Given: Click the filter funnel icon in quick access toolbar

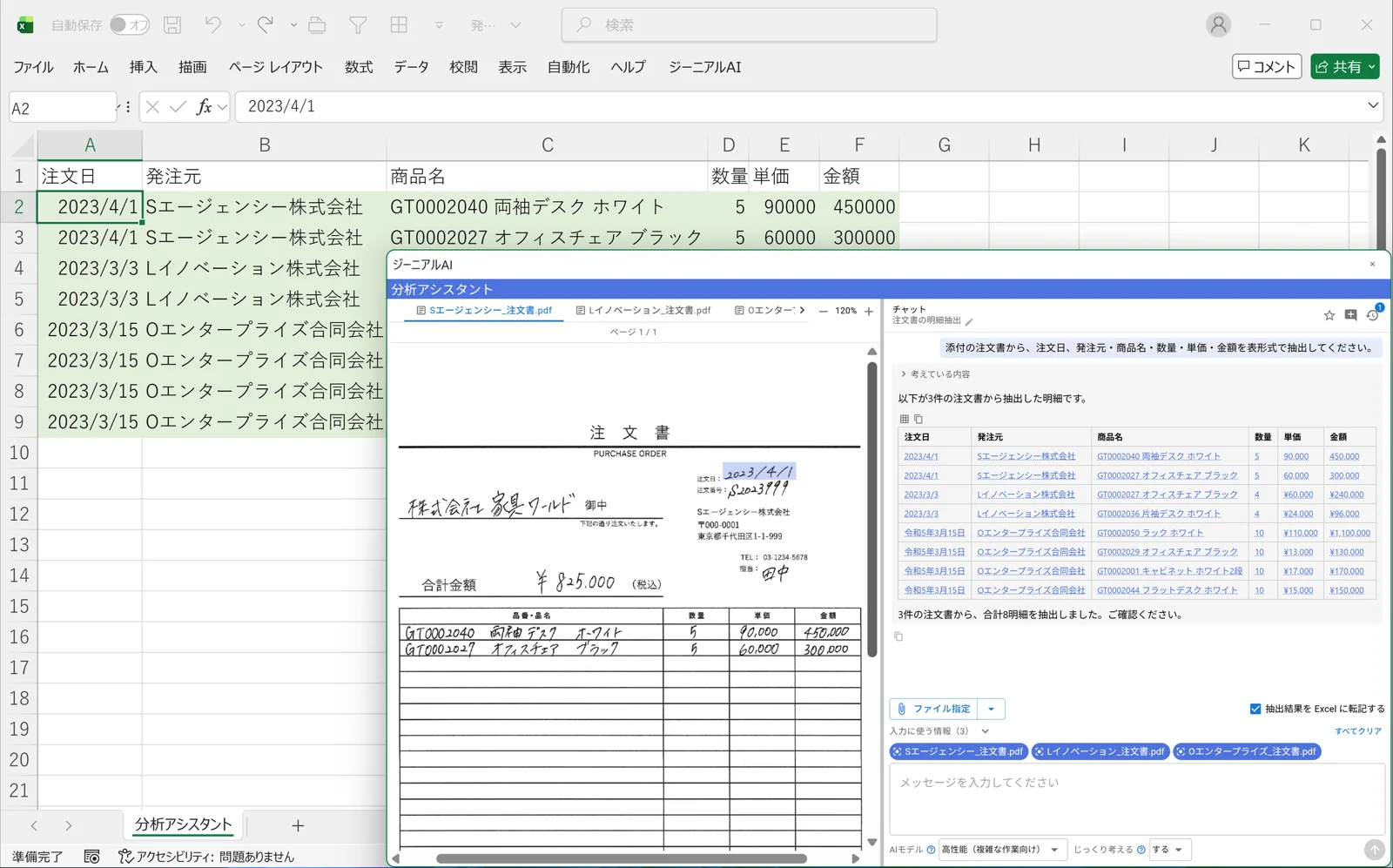Looking at the screenshot, I should point(358,25).
